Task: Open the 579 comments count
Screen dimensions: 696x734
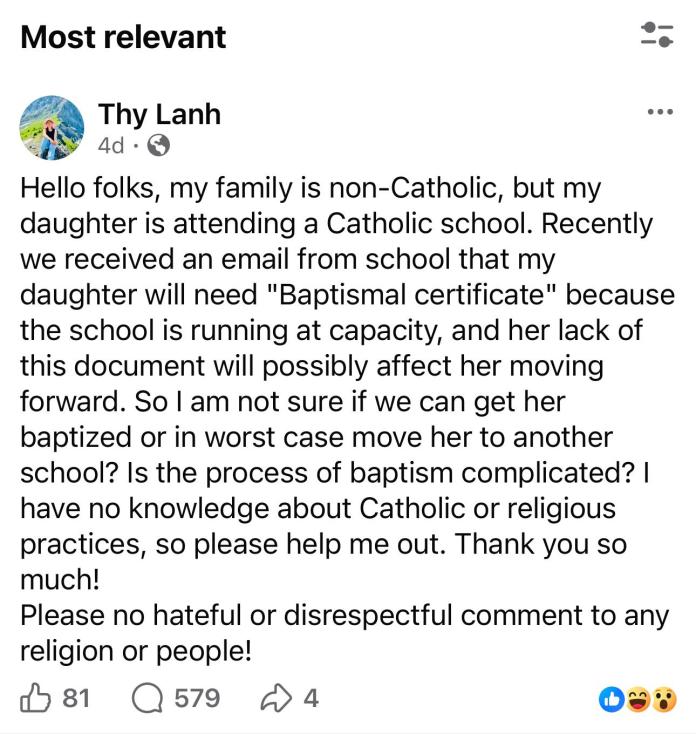Action: tap(197, 697)
